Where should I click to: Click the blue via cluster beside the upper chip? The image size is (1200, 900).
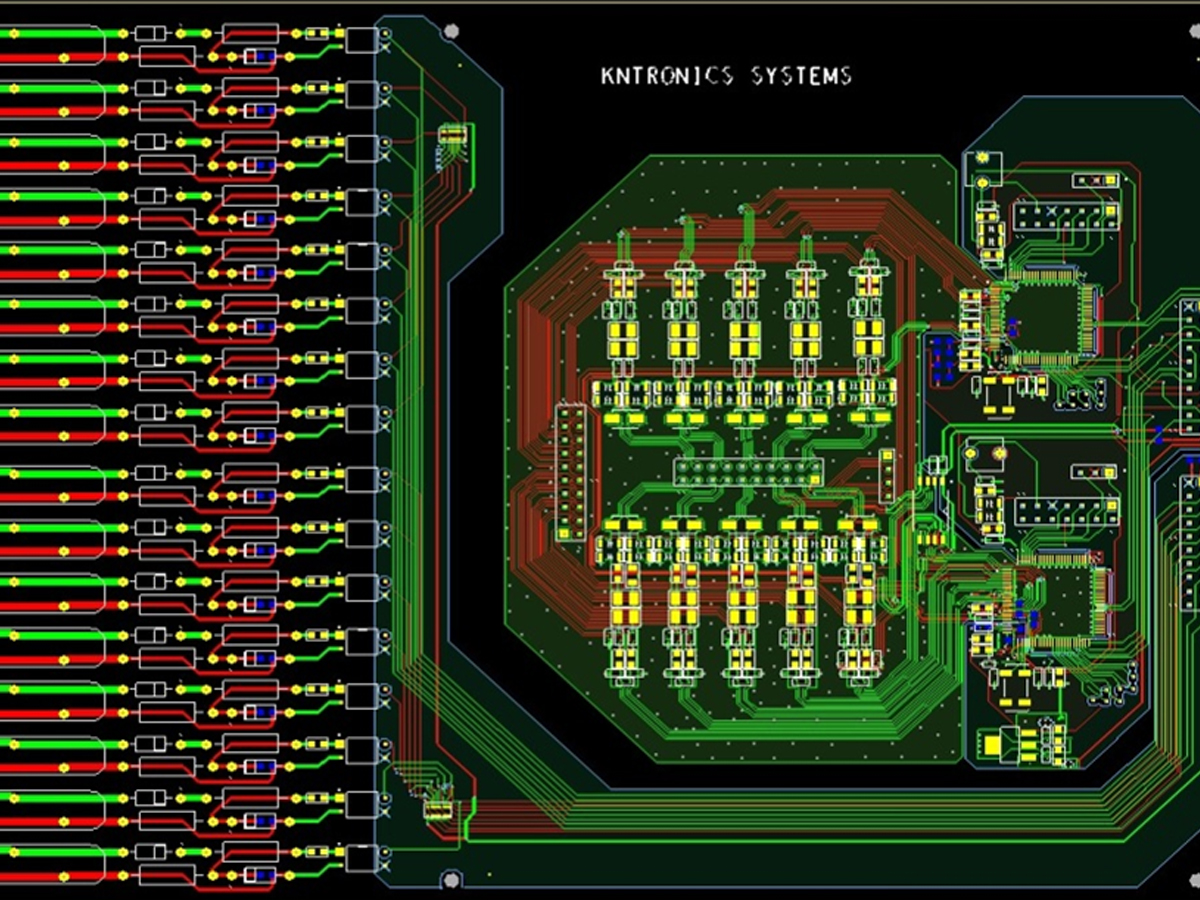(942, 358)
